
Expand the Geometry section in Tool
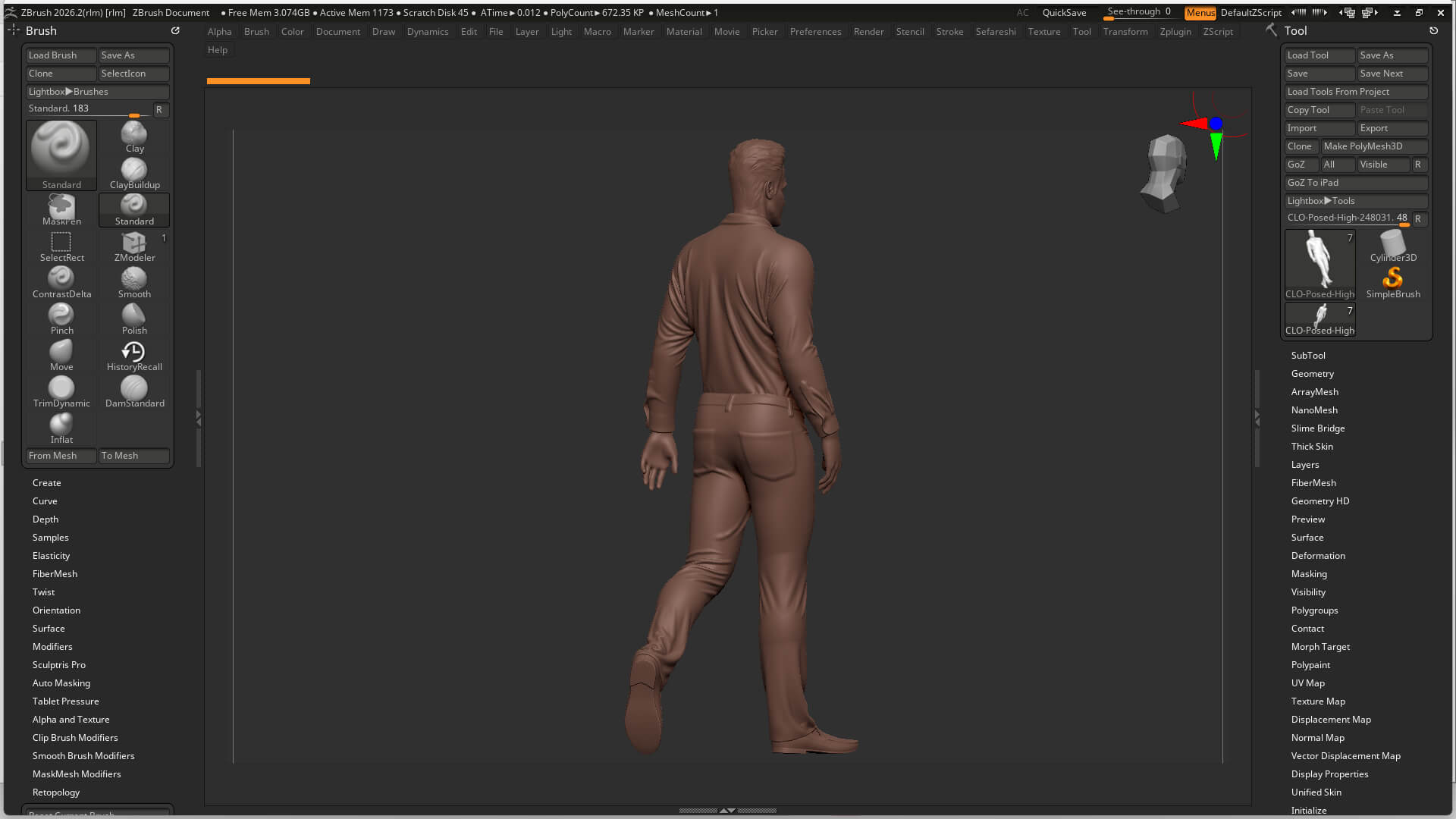tap(1312, 374)
